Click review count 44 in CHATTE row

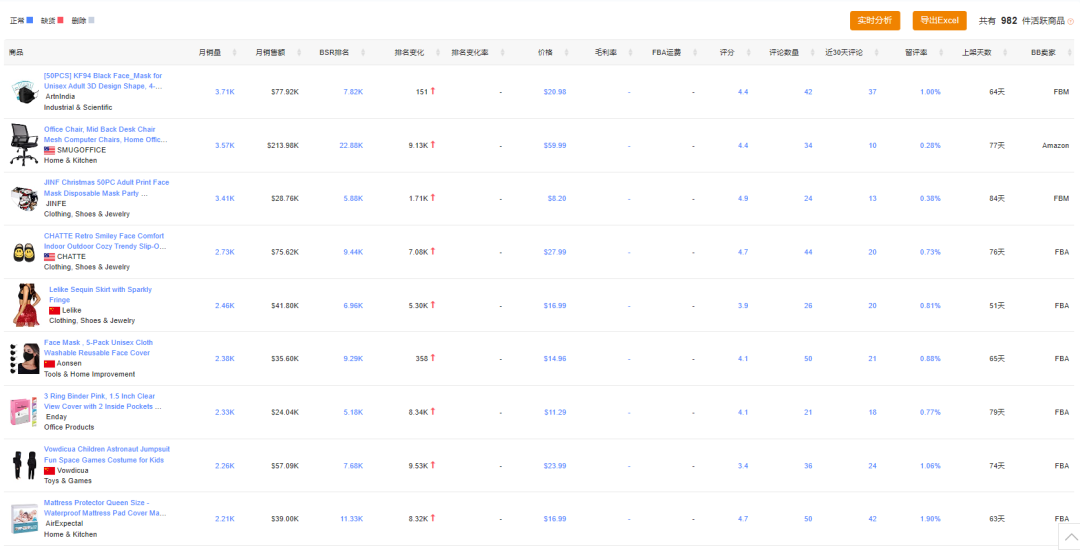808,252
